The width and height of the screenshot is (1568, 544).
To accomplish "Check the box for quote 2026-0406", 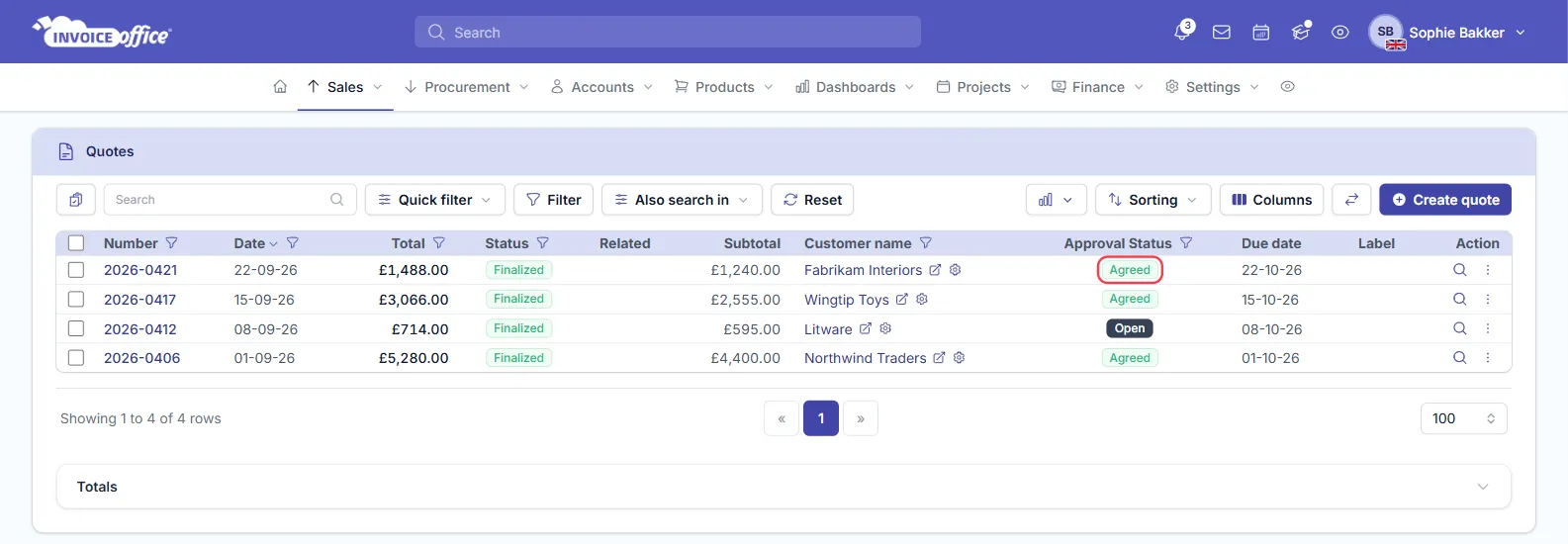I will coord(76,358).
